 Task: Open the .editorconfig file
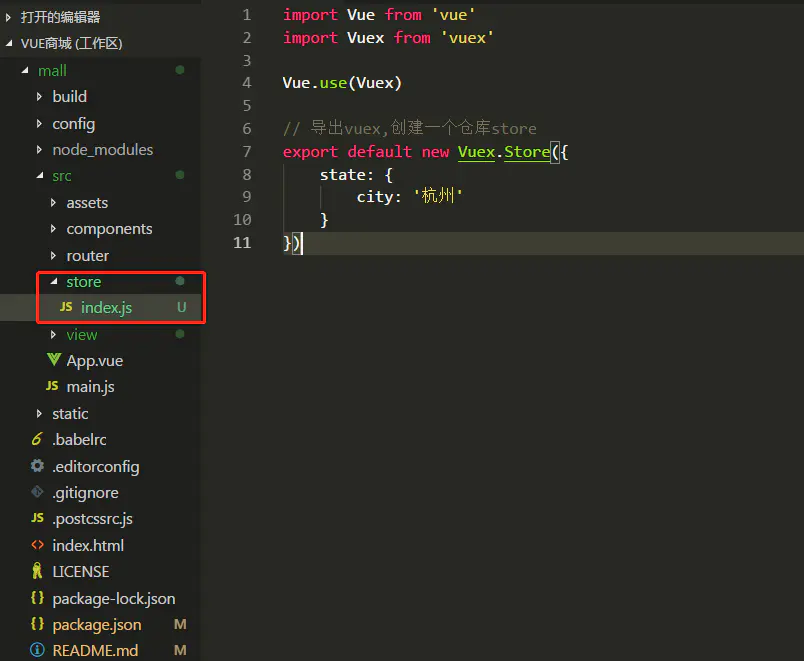96,466
